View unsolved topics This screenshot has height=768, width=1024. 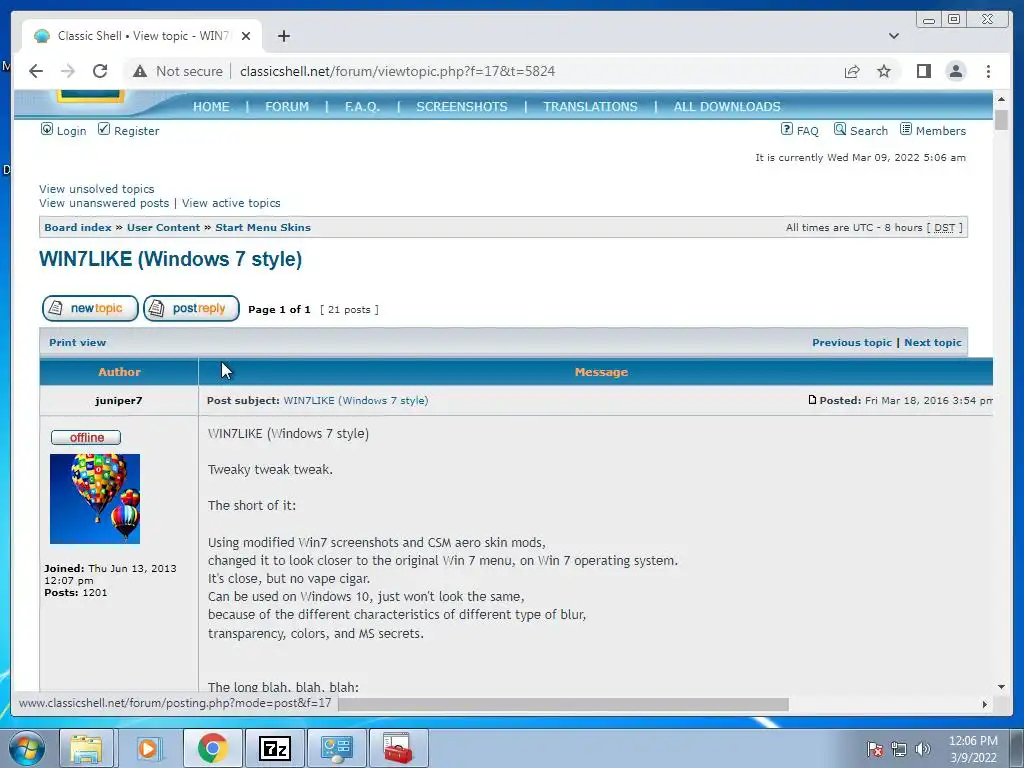97,189
